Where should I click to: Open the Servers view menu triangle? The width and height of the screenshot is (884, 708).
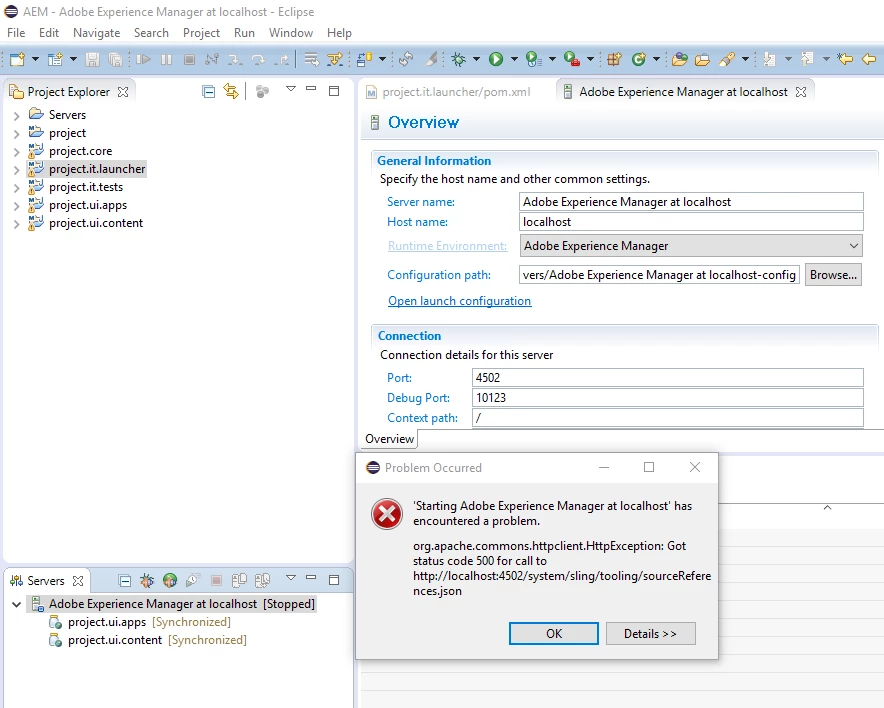(x=291, y=577)
